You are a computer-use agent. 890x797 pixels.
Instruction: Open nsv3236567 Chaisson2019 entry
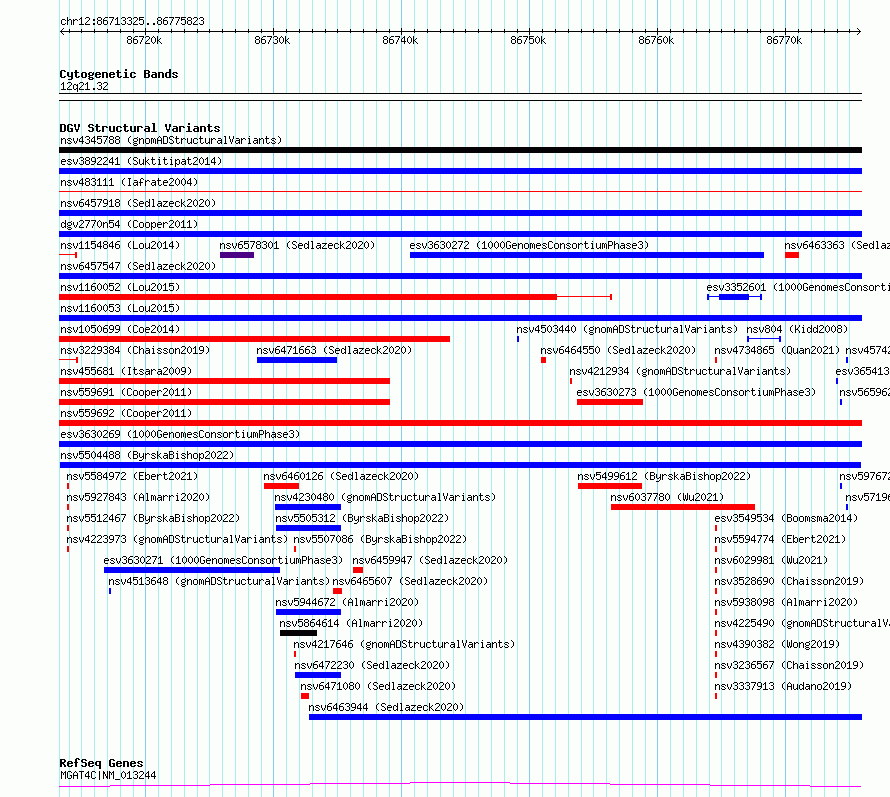[789, 665]
